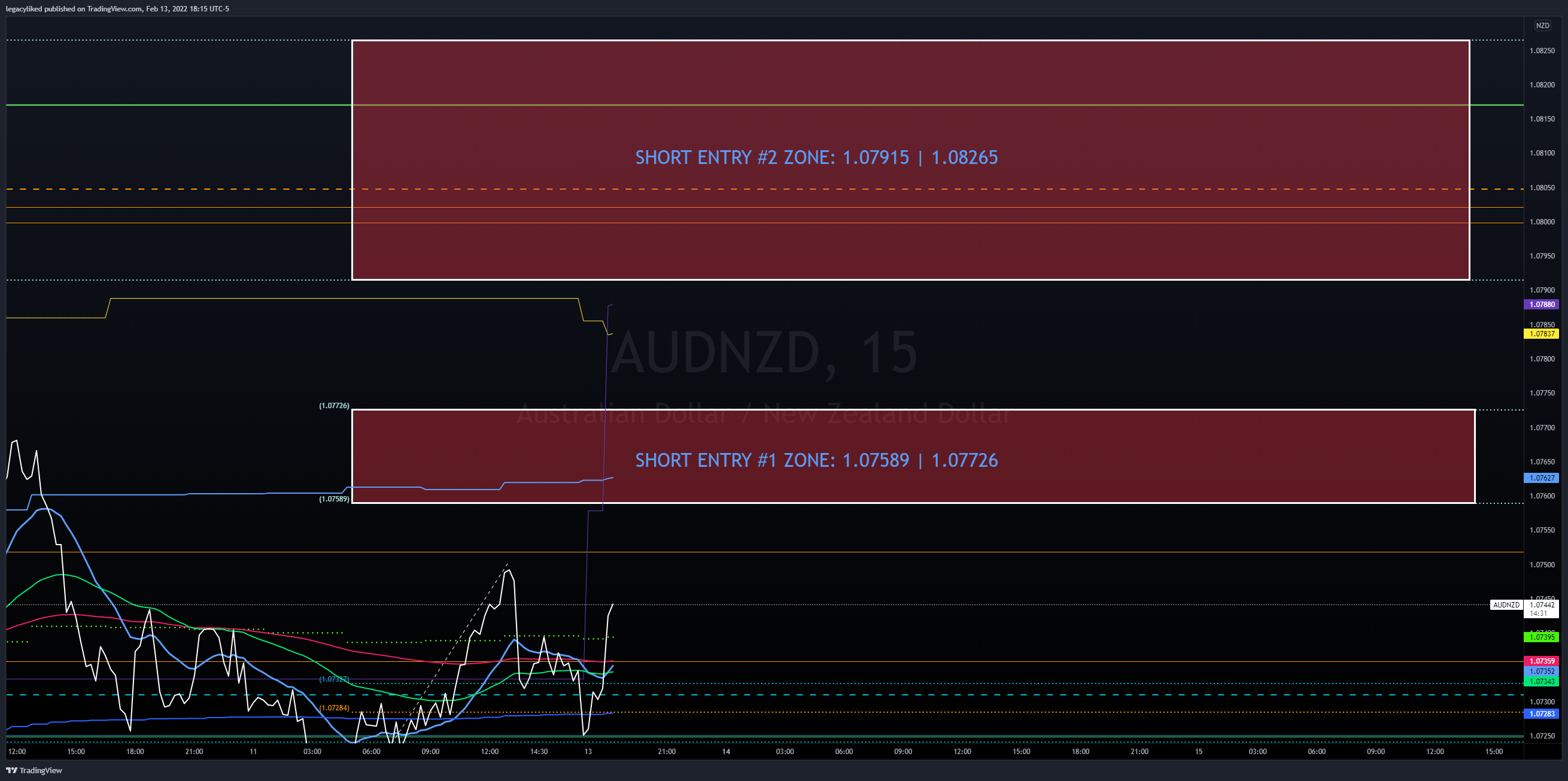The width and height of the screenshot is (1568, 781).
Task: Click the date label 14 on the time axis
Action: click(x=725, y=752)
